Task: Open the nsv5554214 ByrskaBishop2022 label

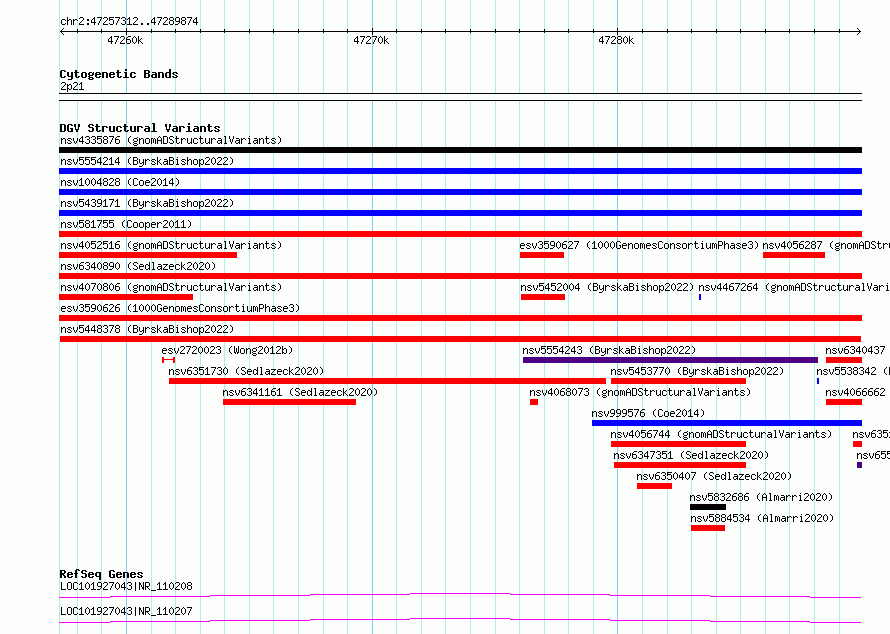Action: [147, 161]
